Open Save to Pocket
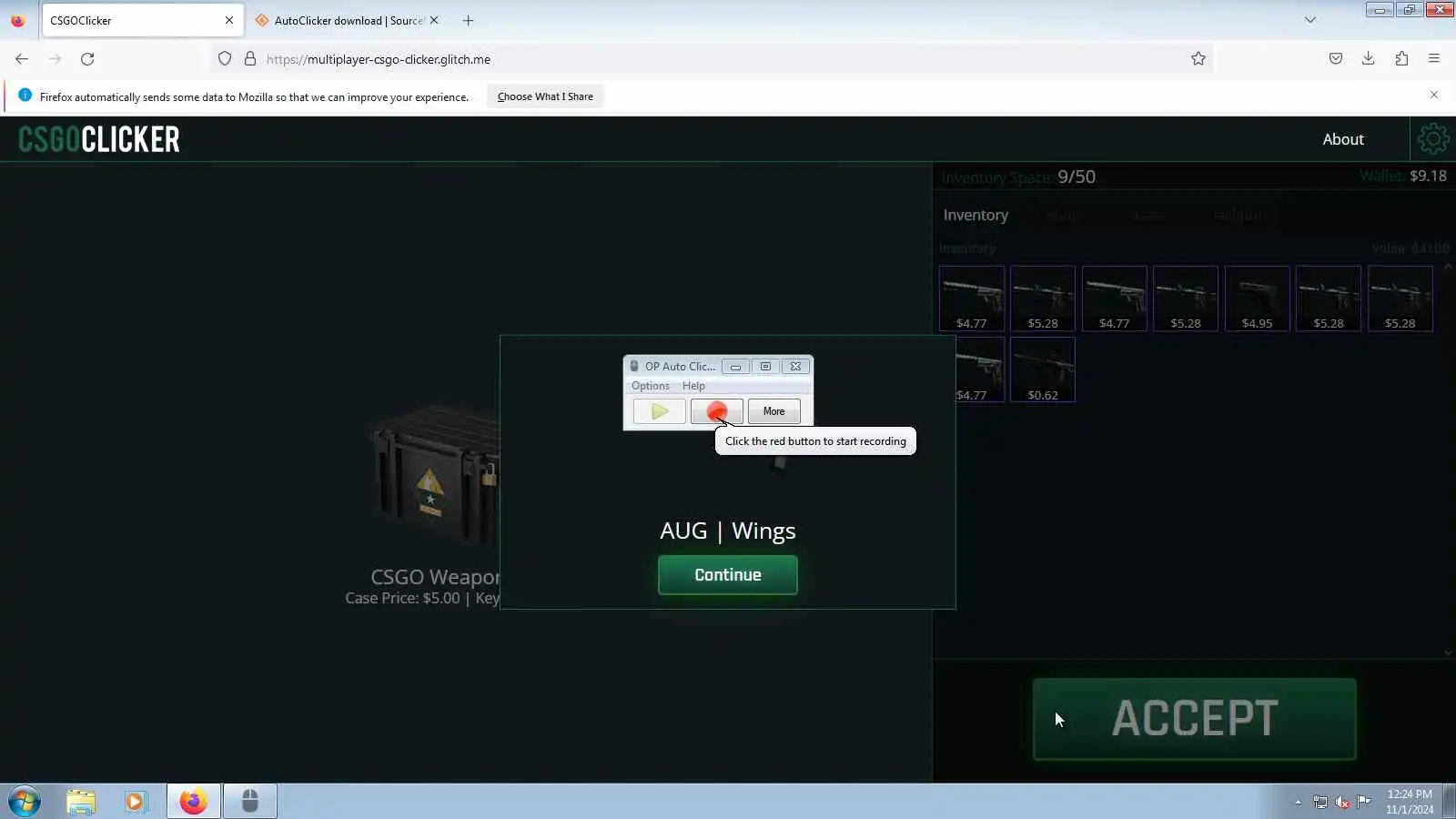This screenshot has height=819, width=1456. (x=1336, y=59)
